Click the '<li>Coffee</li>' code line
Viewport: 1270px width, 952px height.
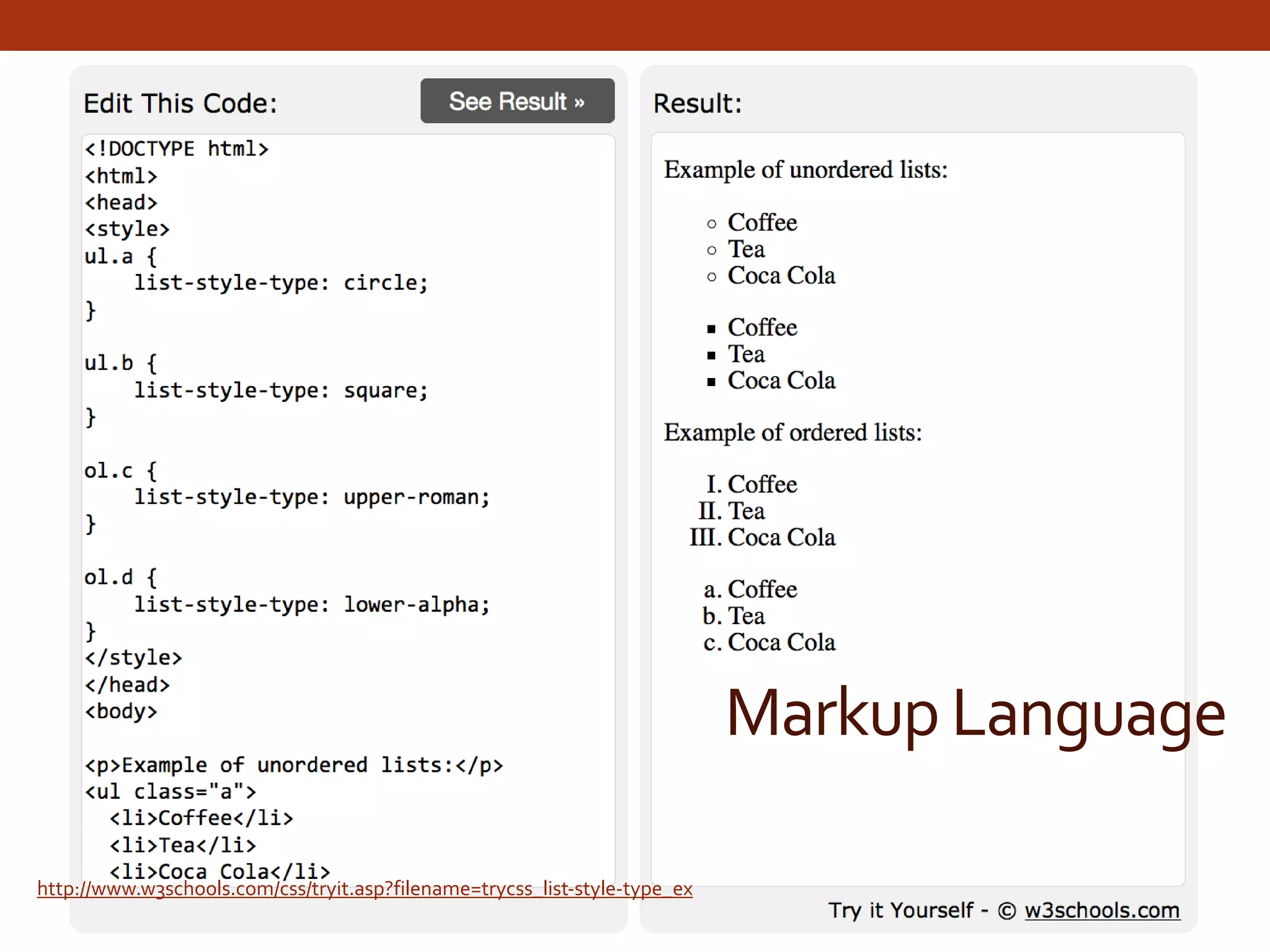point(202,818)
